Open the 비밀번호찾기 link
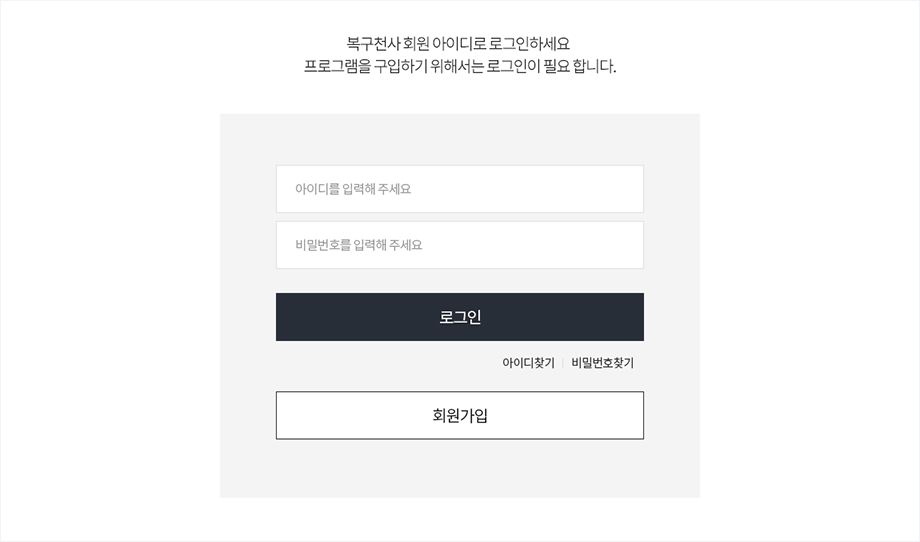 click(x=602, y=363)
